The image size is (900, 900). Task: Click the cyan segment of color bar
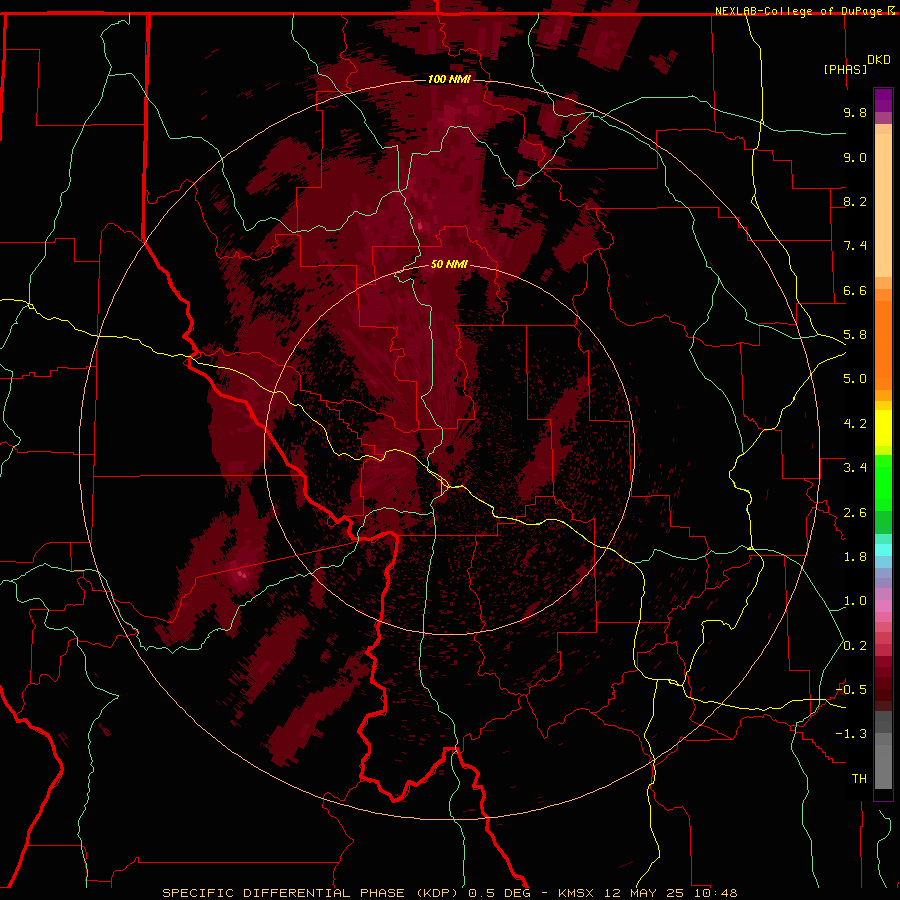[883, 550]
